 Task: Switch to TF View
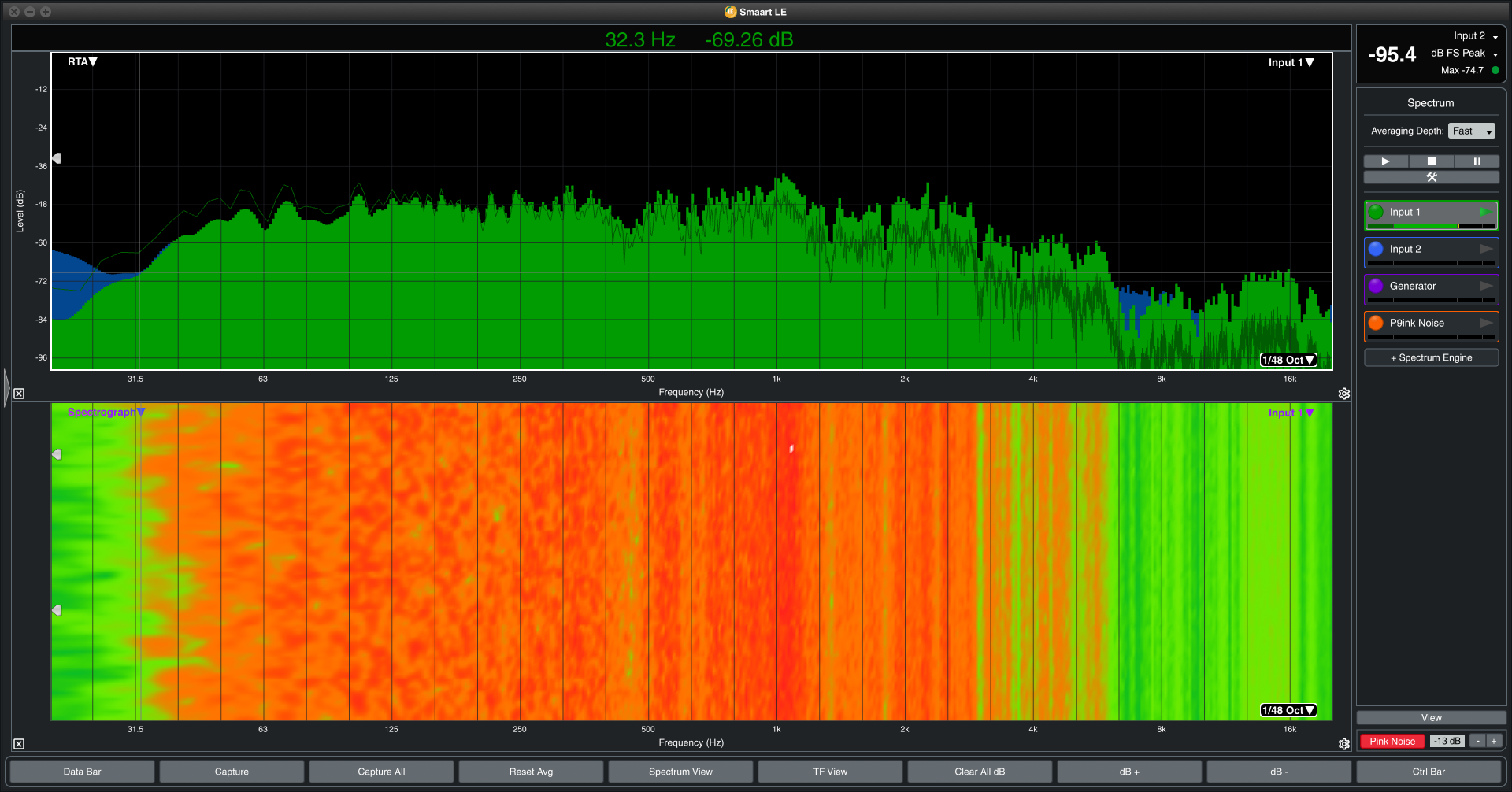[830, 772]
